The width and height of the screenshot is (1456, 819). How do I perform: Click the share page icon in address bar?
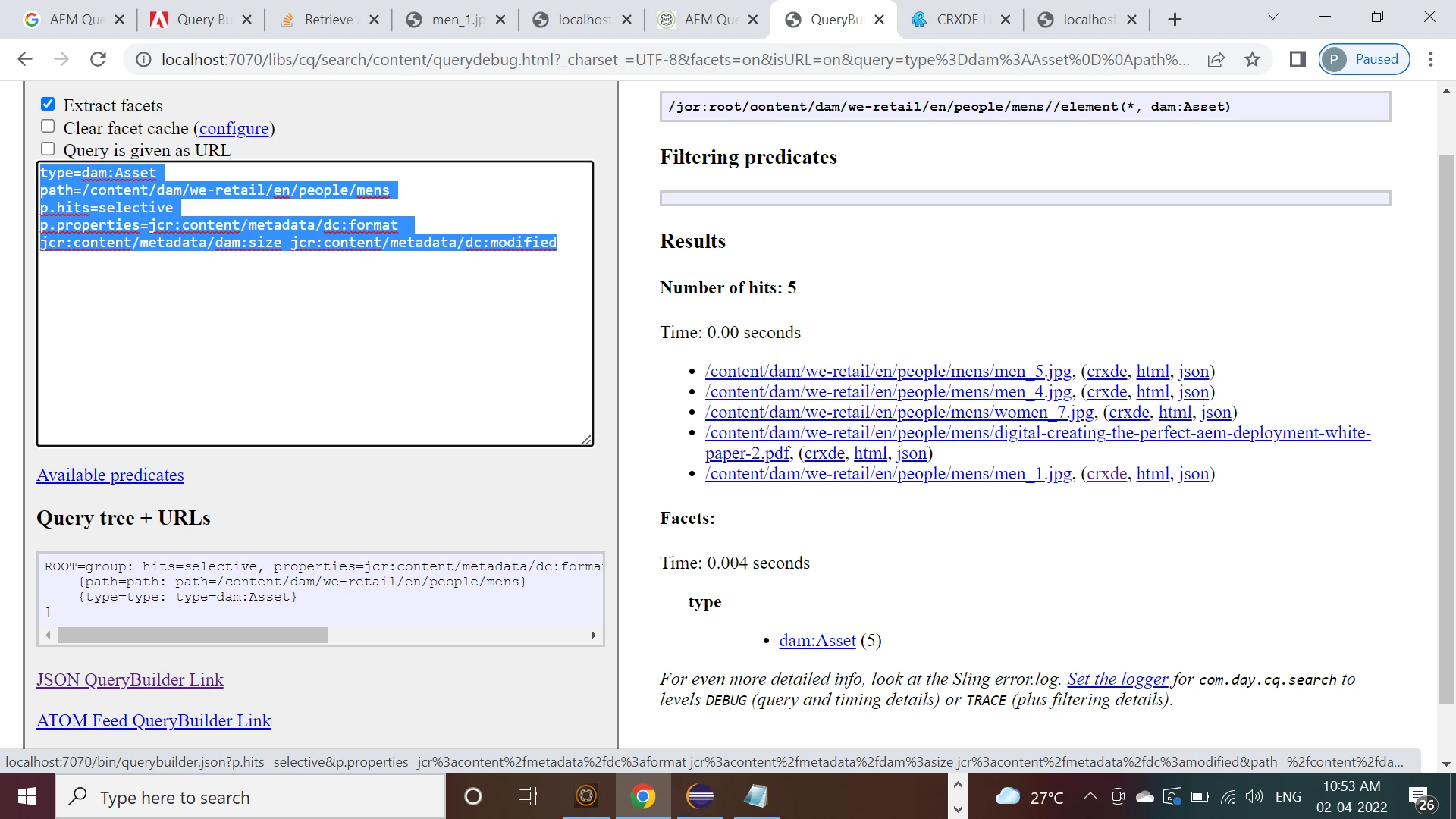1216,59
